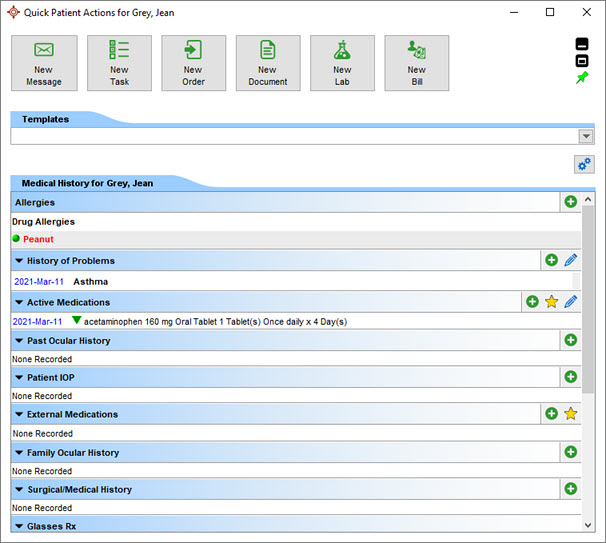Viewport: 606px width, 543px height.
Task: Click the Active Medications star icon
Action: pyautogui.click(x=551, y=302)
